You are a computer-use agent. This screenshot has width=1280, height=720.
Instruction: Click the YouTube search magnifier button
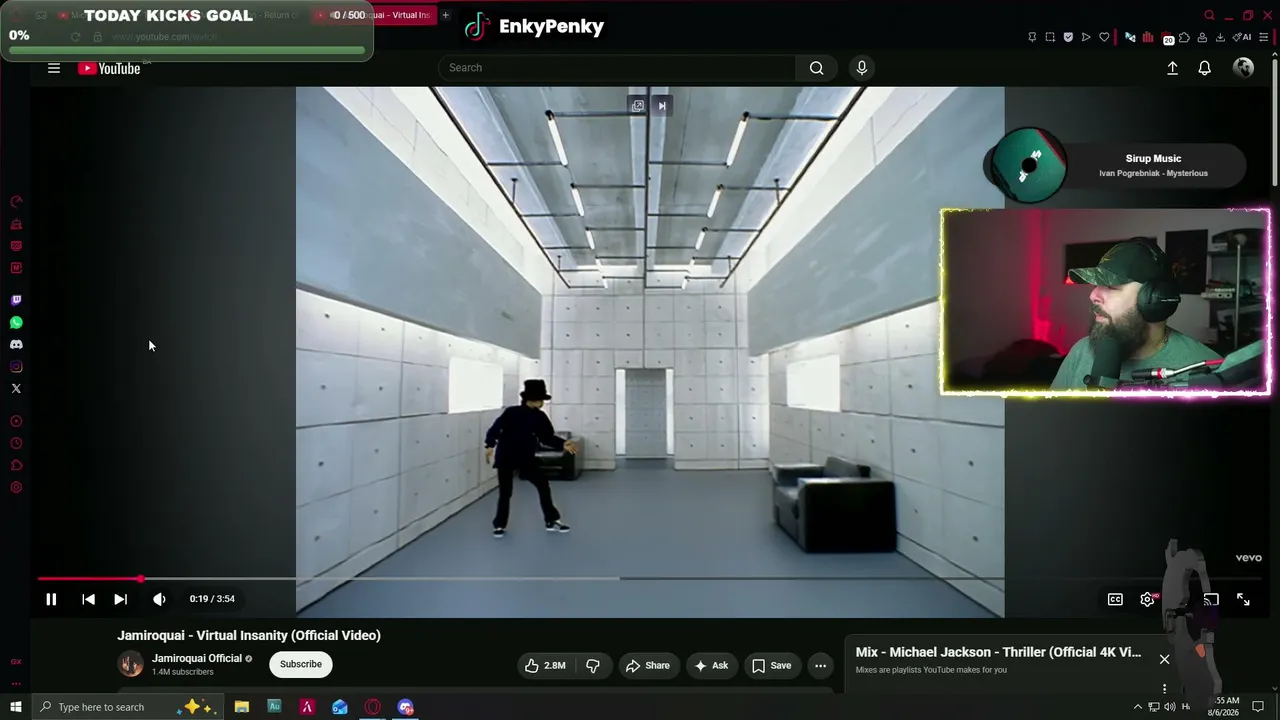(x=816, y=68)
